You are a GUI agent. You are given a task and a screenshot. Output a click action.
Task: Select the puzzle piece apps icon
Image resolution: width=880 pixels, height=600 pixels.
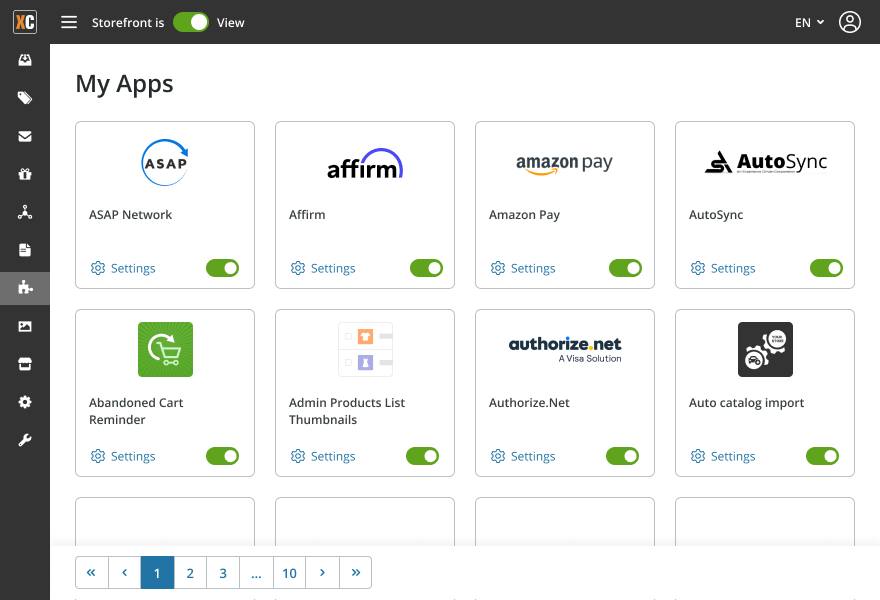(25, 288)
